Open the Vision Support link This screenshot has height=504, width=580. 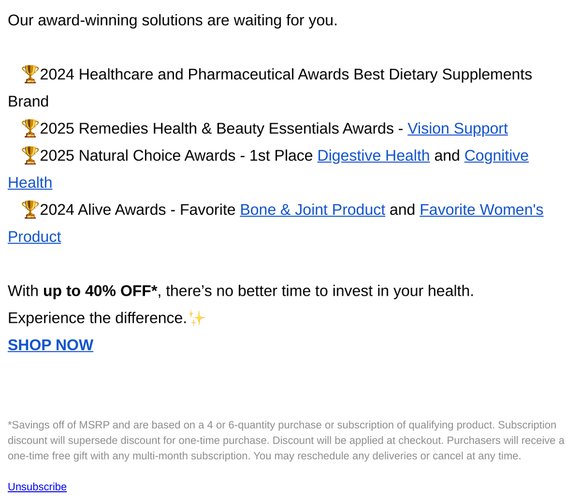457,129
